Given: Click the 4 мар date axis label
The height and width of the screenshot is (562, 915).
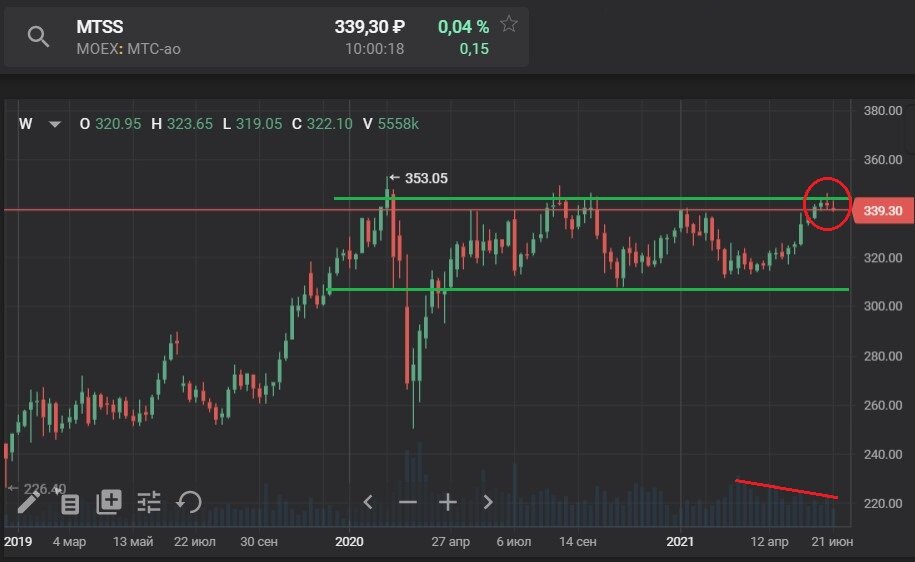Looking at the screenshot, I should coord(69,542).
